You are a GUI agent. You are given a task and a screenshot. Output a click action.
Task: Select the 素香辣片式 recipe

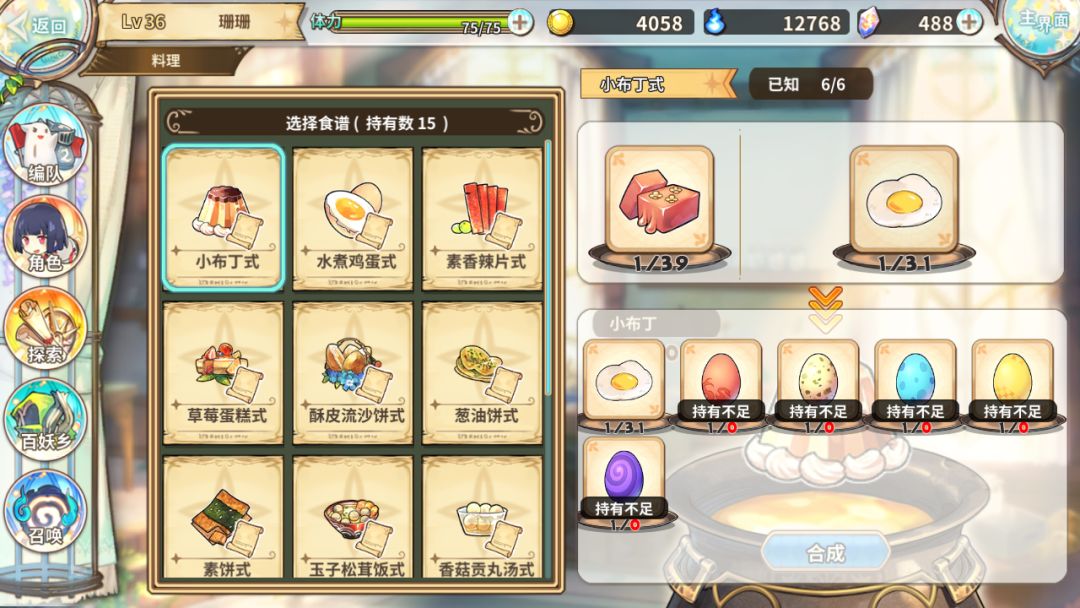click(482, 219)
